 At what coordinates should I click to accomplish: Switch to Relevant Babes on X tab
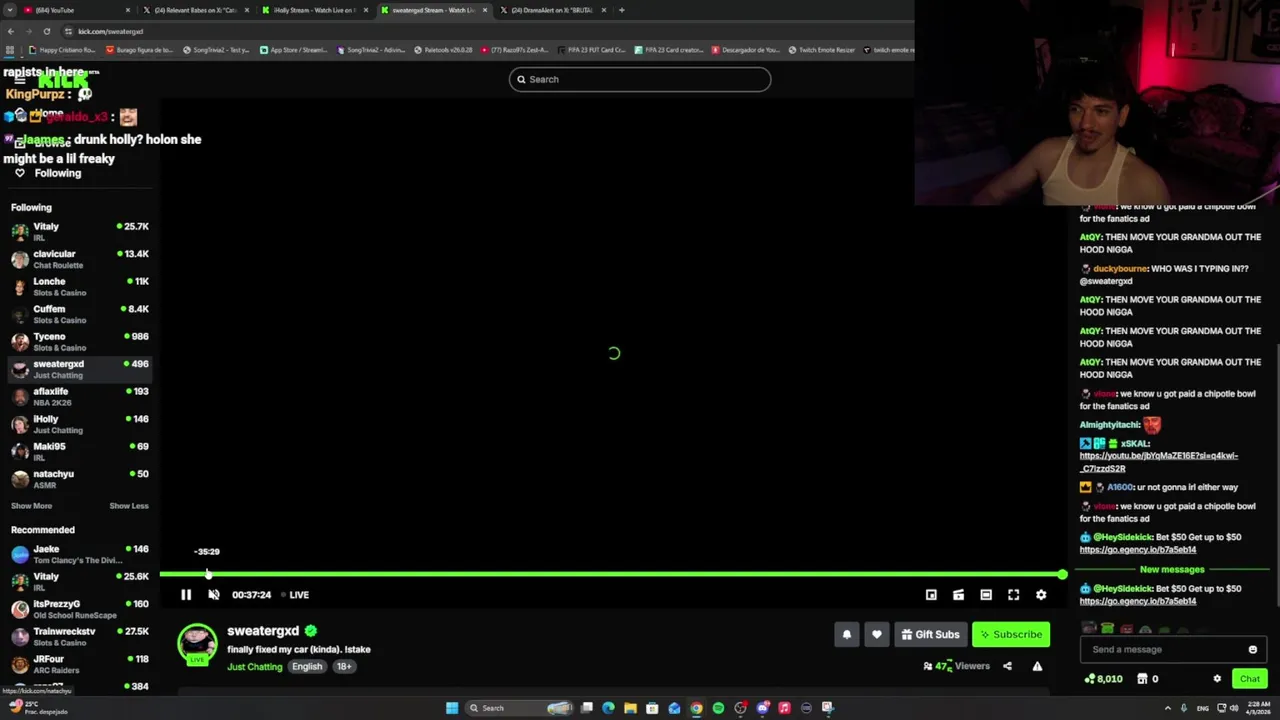pos(195,10)
